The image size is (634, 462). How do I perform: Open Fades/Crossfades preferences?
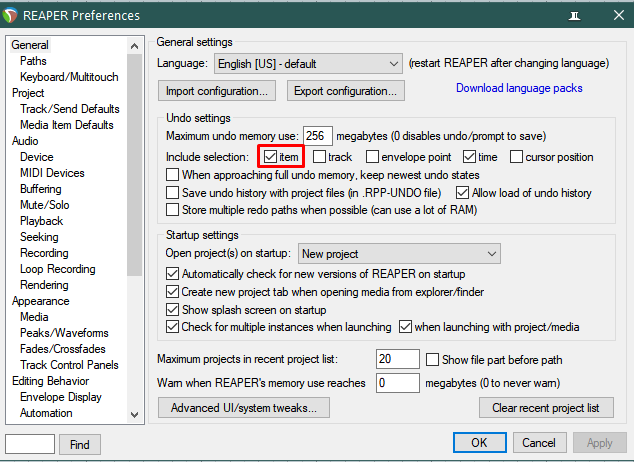(63, 349)
